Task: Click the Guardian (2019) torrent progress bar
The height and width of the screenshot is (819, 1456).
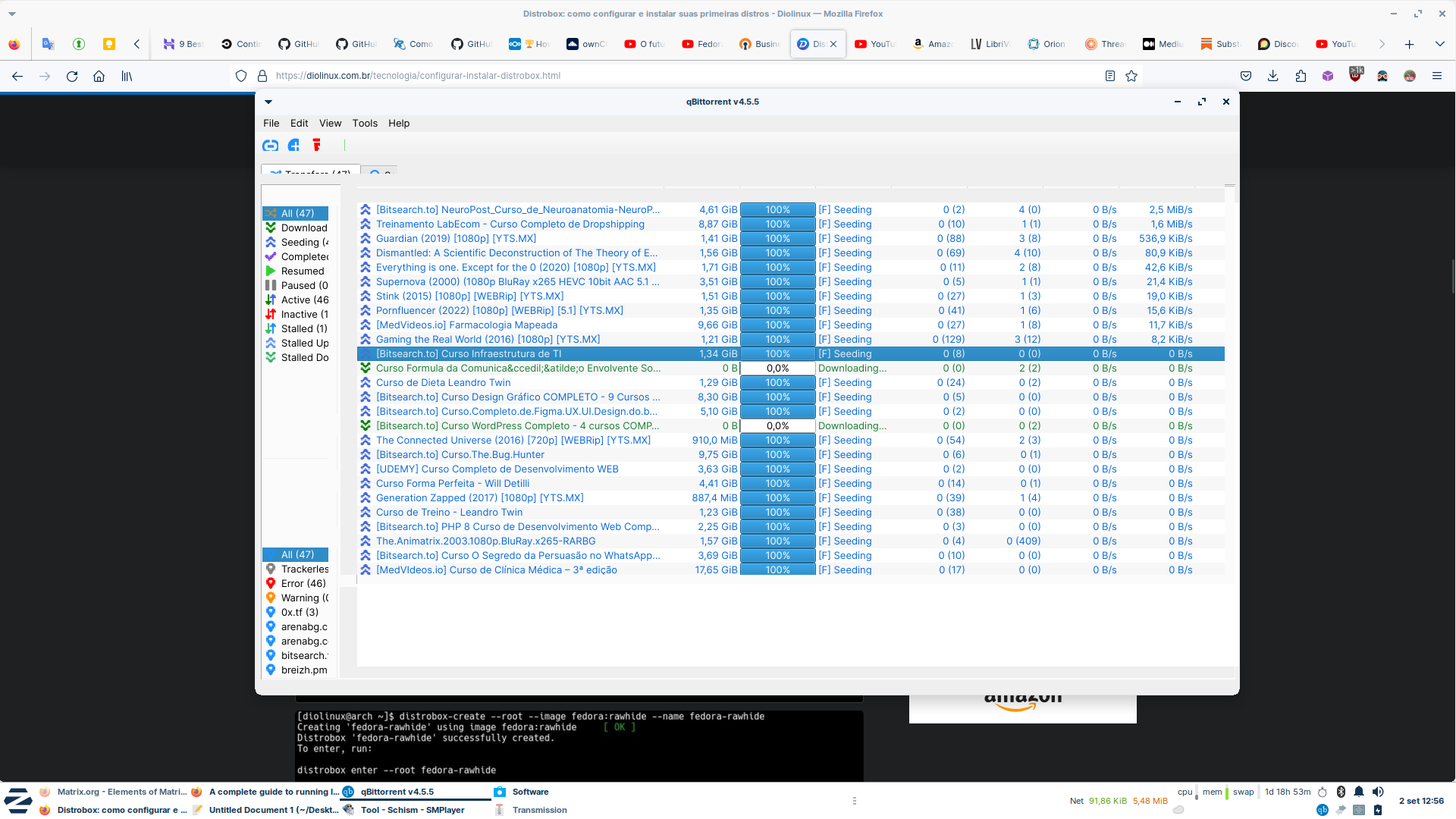Action: (777, 238)
